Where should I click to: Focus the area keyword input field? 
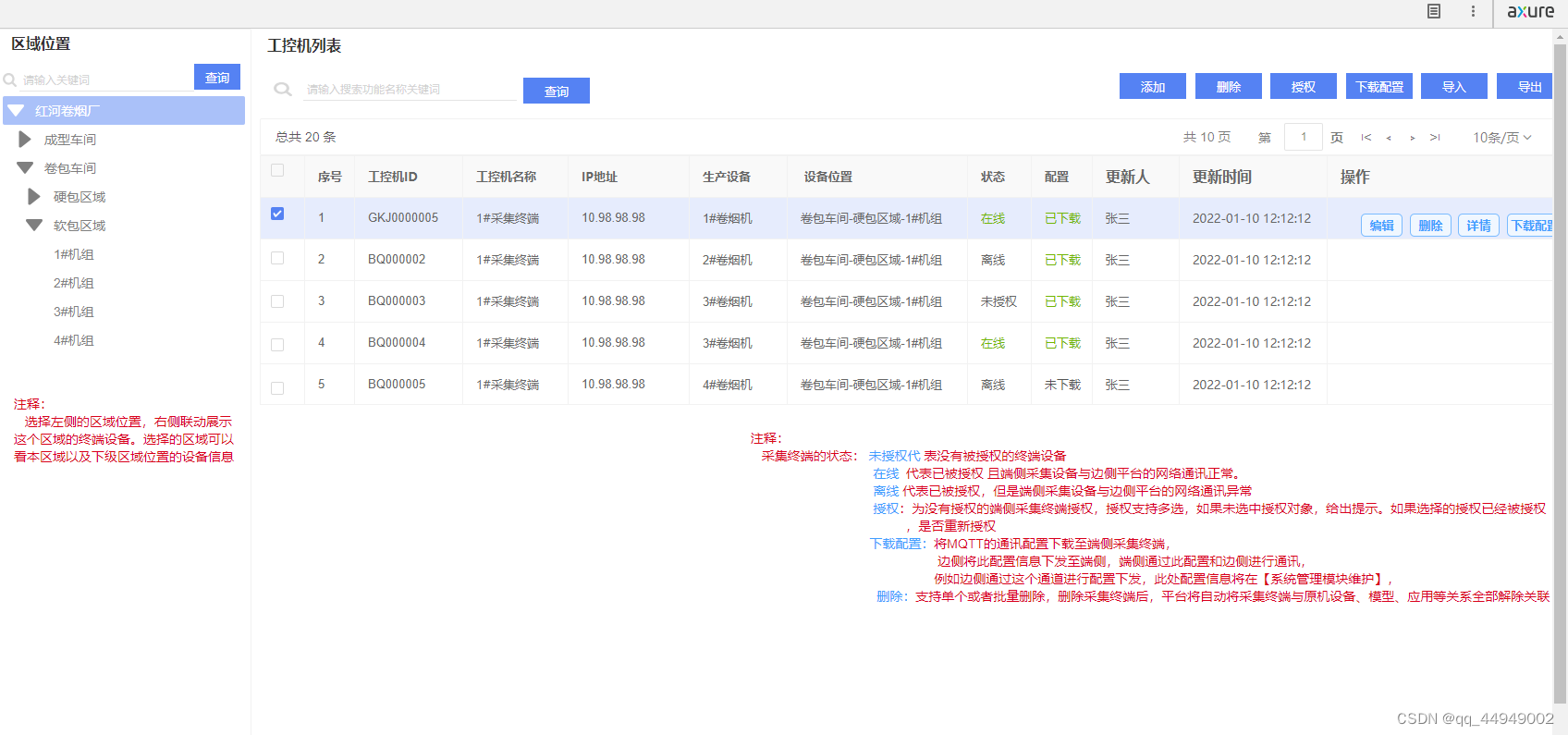[x=105, y=80]
